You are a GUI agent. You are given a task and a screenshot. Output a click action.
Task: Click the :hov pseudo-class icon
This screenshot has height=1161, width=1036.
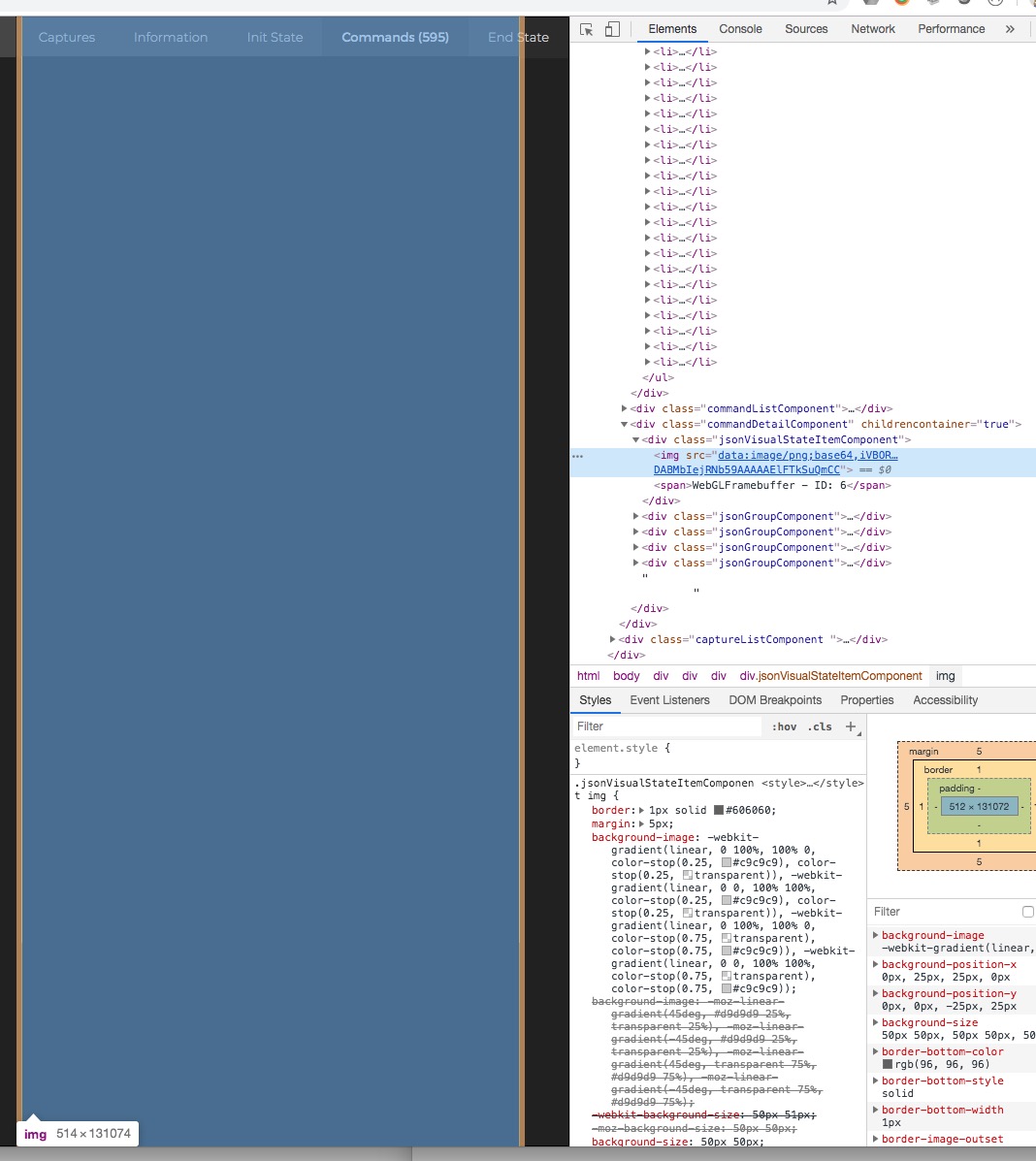point(785,726)
